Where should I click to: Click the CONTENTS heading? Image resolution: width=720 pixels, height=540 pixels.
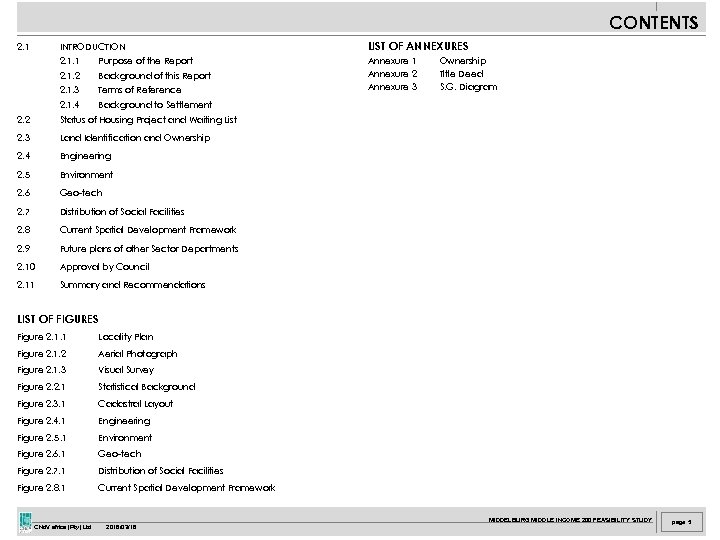(653, 22)
